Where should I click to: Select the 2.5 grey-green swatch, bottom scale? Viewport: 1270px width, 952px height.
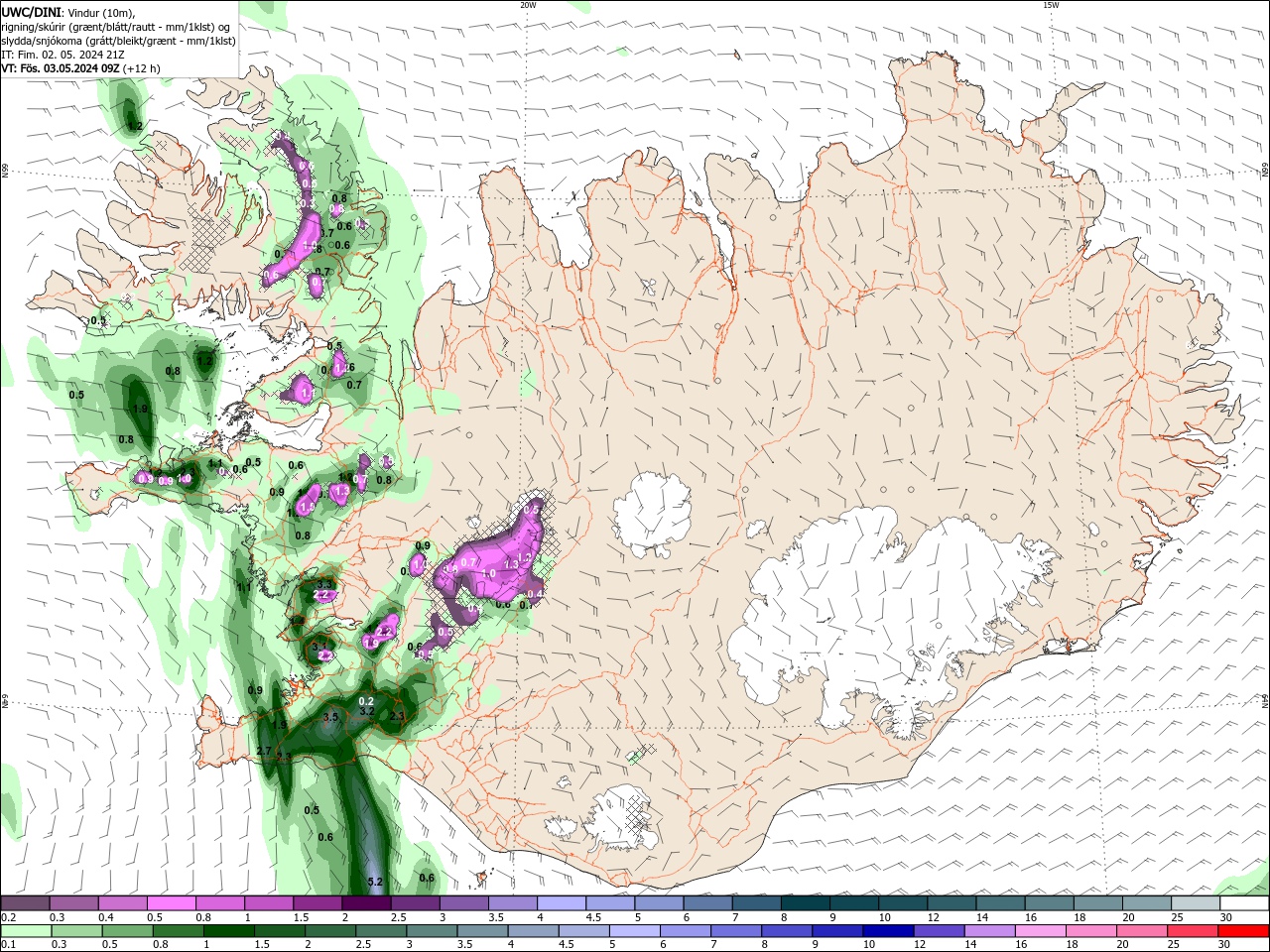pyautogui.click(x=381, y=931)
